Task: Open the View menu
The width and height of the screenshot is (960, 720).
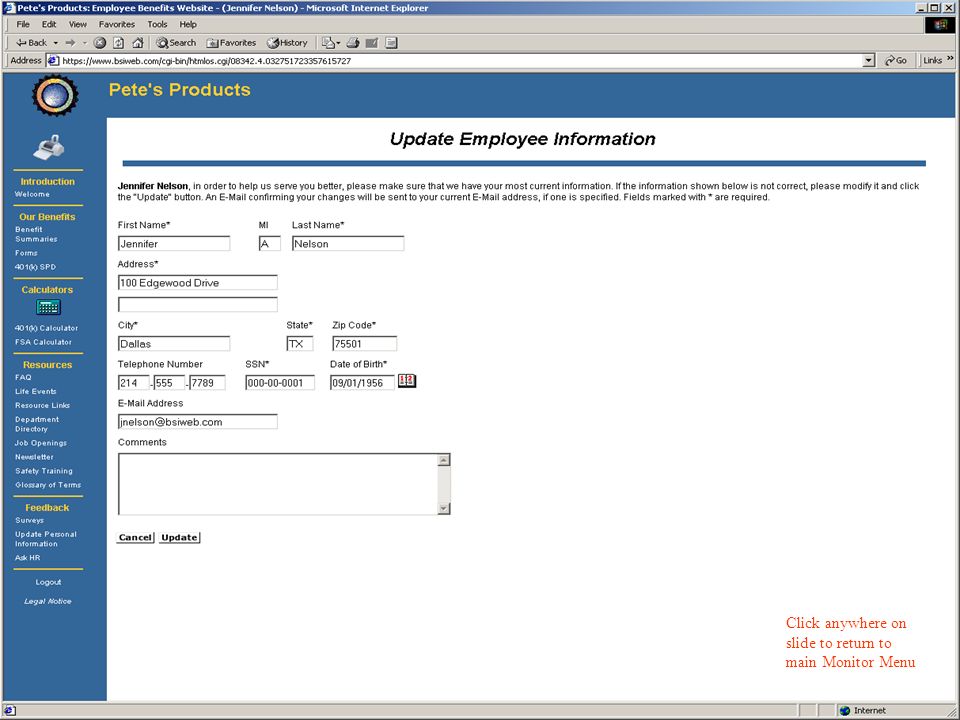Action: coord(78,24)
